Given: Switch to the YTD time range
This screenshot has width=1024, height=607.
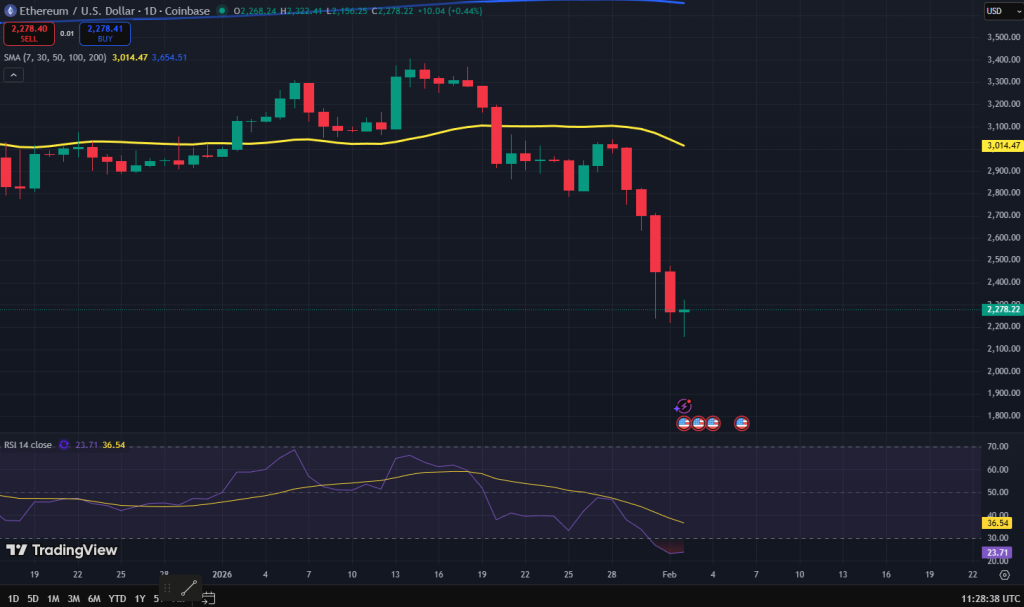Looking at the screenshot, I should pos(118,599).
